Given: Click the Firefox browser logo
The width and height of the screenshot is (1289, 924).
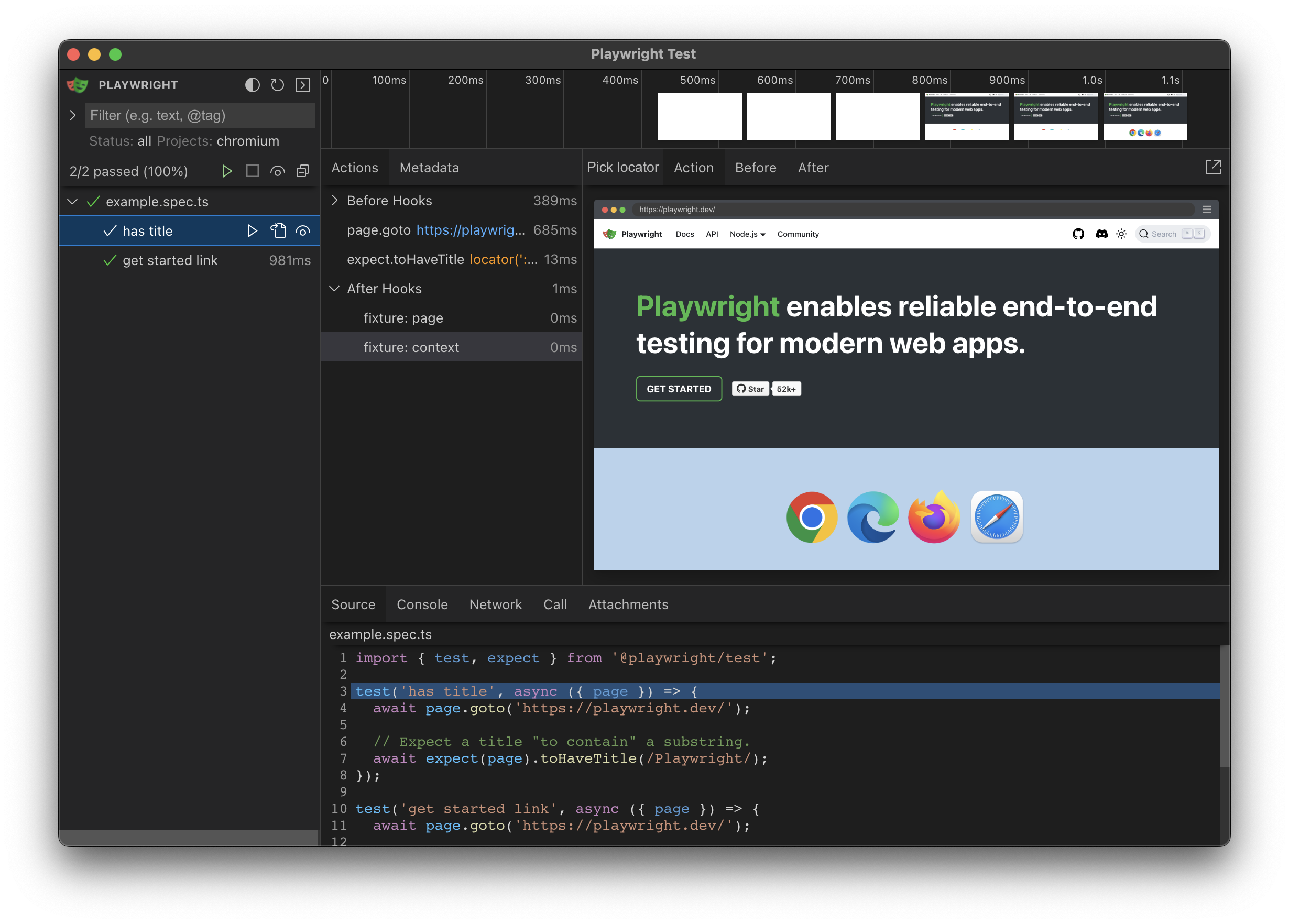Looking at the screenshot, I should coord(934,517).
